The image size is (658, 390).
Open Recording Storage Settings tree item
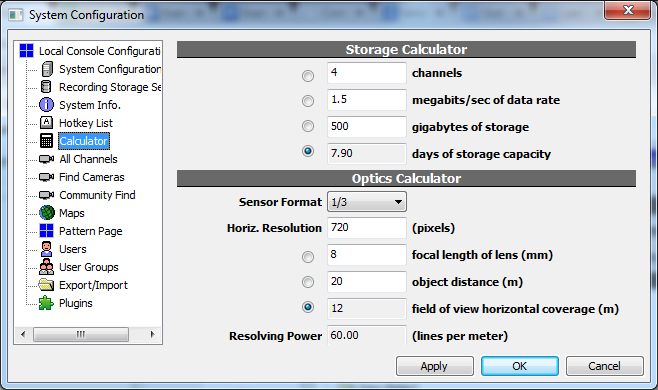(110, 87)
